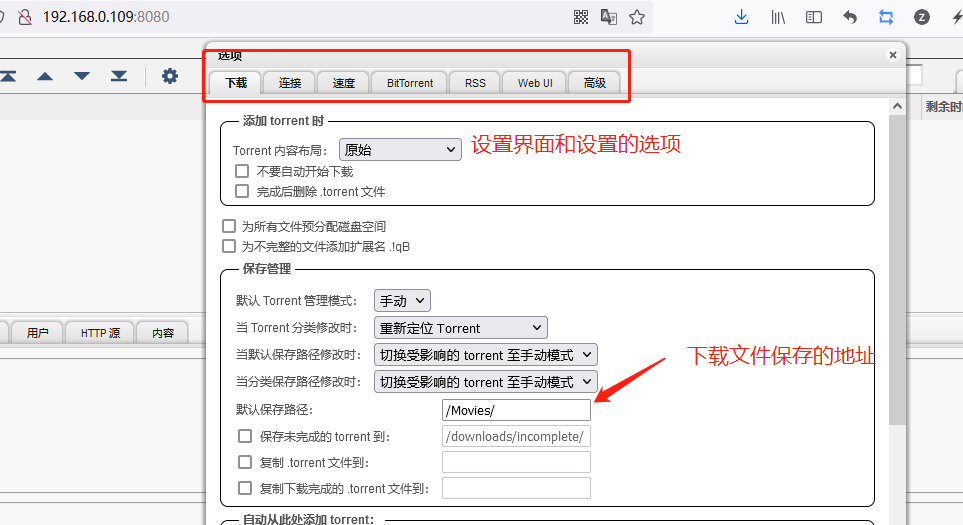Click the translate page icon
This screenshot has width=963, height=525.
609,17
